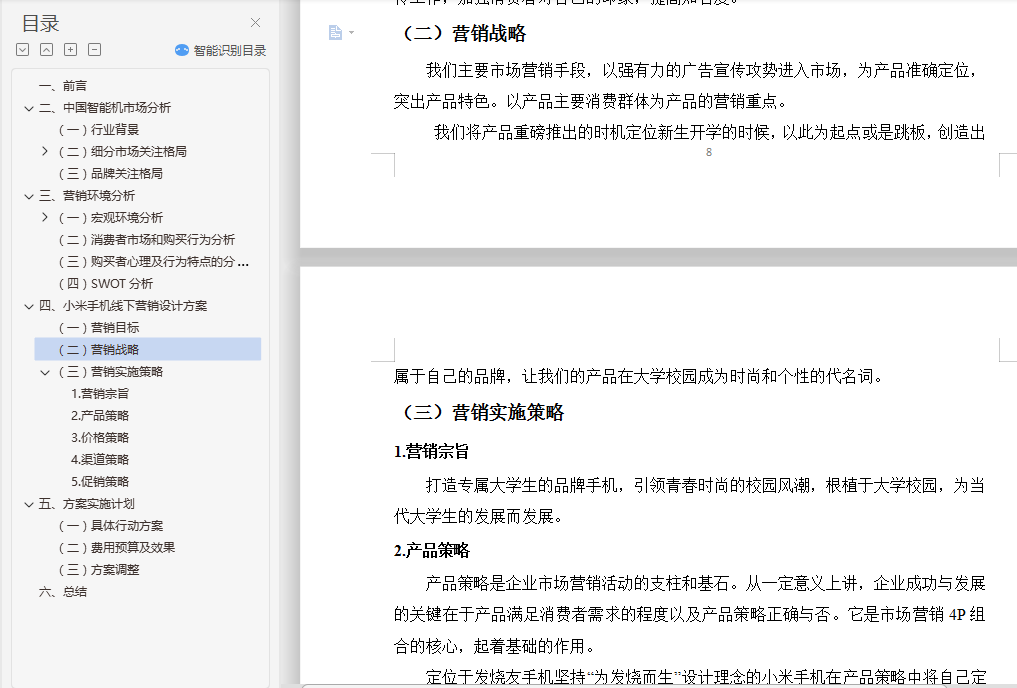Image resolution: width=1017 pixels, height=688 pixels.
Task: Jump to (三)营销实施策略 in outline
Action: pyautogui.click(x=110, y=372)
